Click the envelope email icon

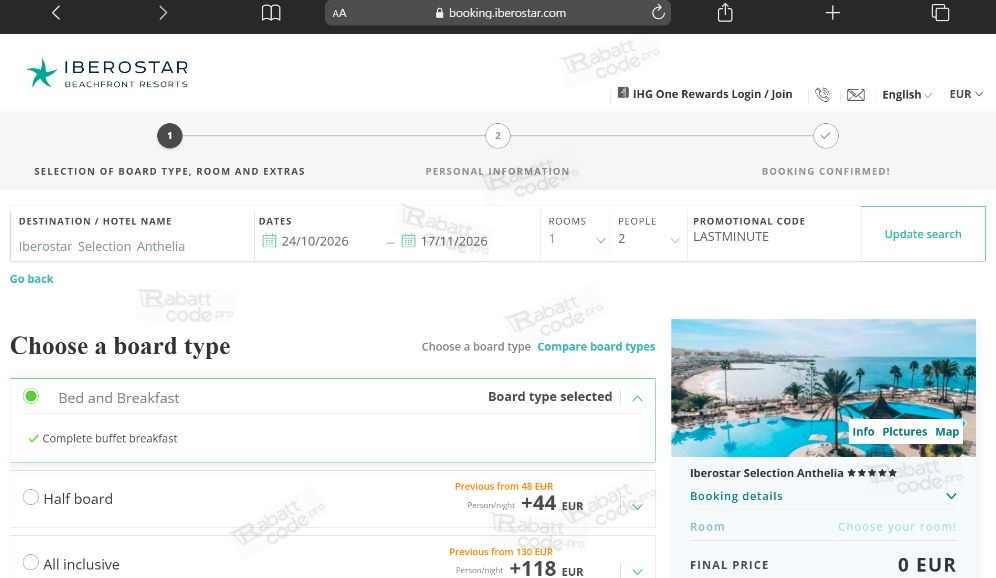point(856,95)
